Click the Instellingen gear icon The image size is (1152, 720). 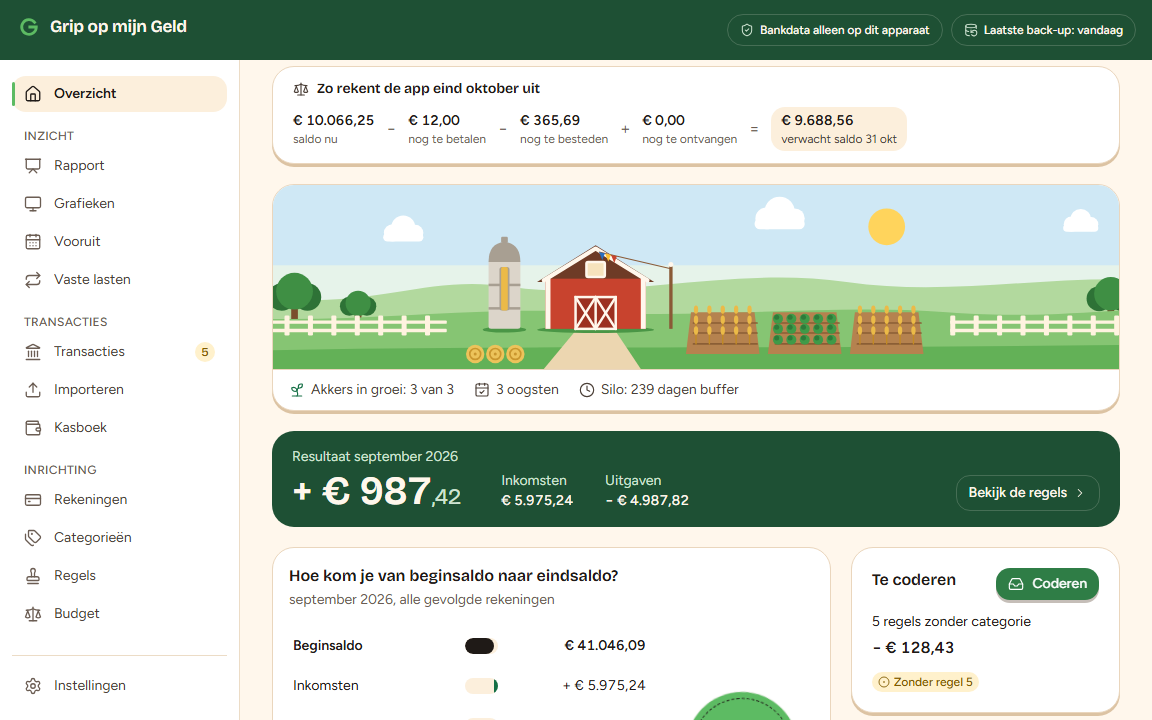[33, 686]
